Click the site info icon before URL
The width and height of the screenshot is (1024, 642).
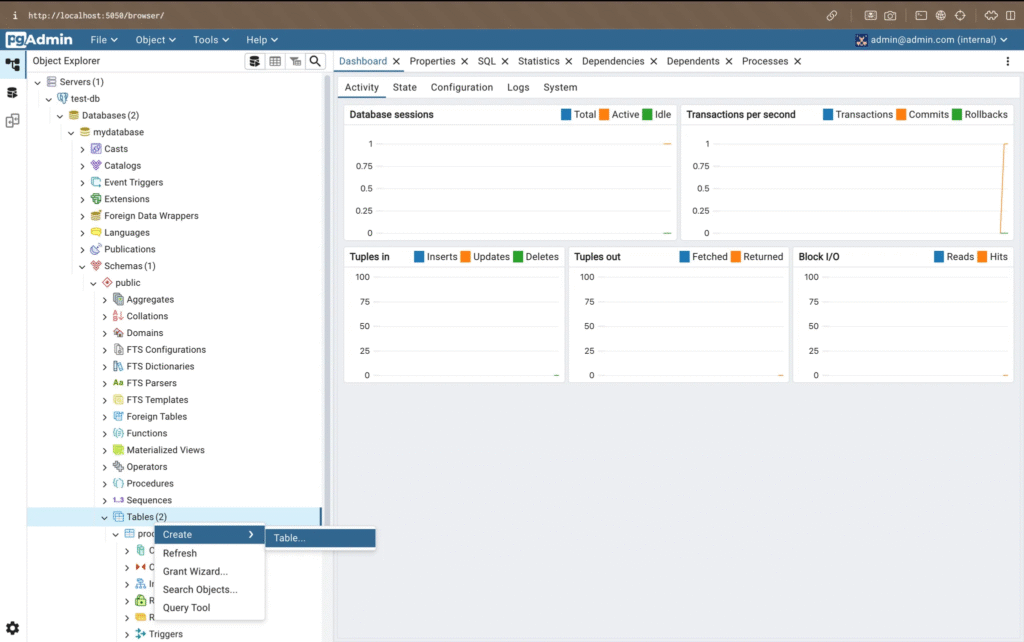pyautogui.click(x=14, y=15)
